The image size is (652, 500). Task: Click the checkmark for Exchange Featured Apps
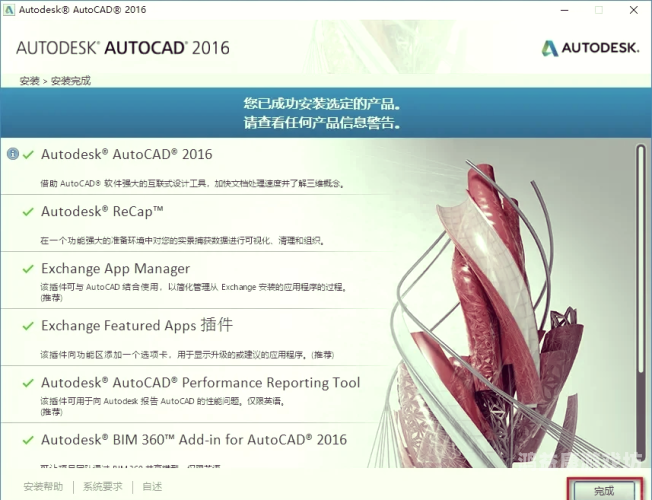29,326
